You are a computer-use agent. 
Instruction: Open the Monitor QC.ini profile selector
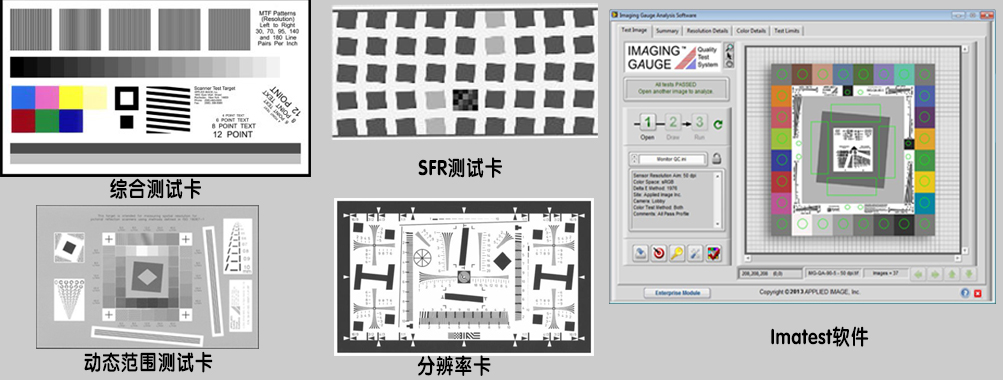click(x=672, y=159)
